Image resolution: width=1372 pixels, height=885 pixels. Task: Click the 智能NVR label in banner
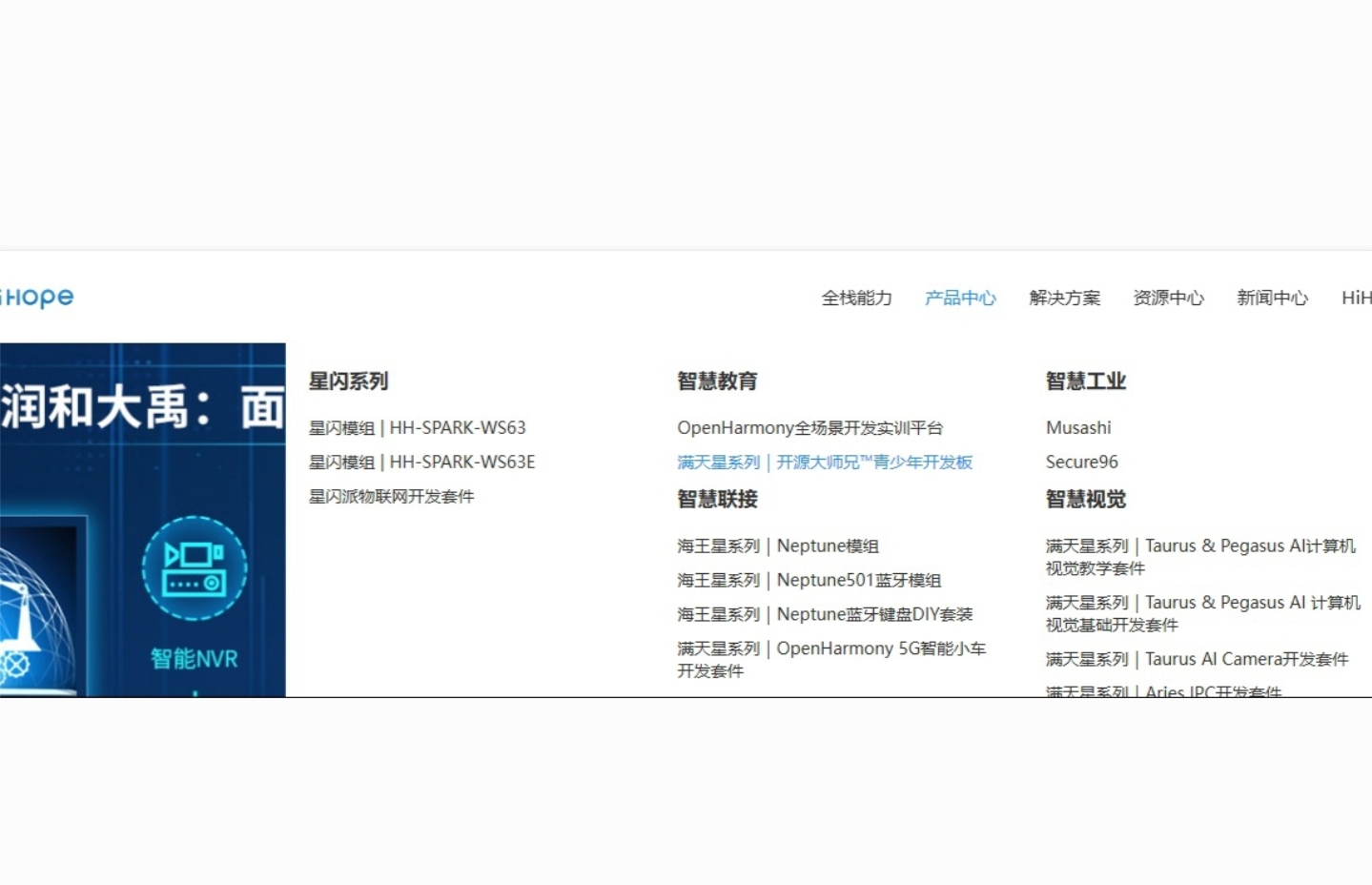195,659
